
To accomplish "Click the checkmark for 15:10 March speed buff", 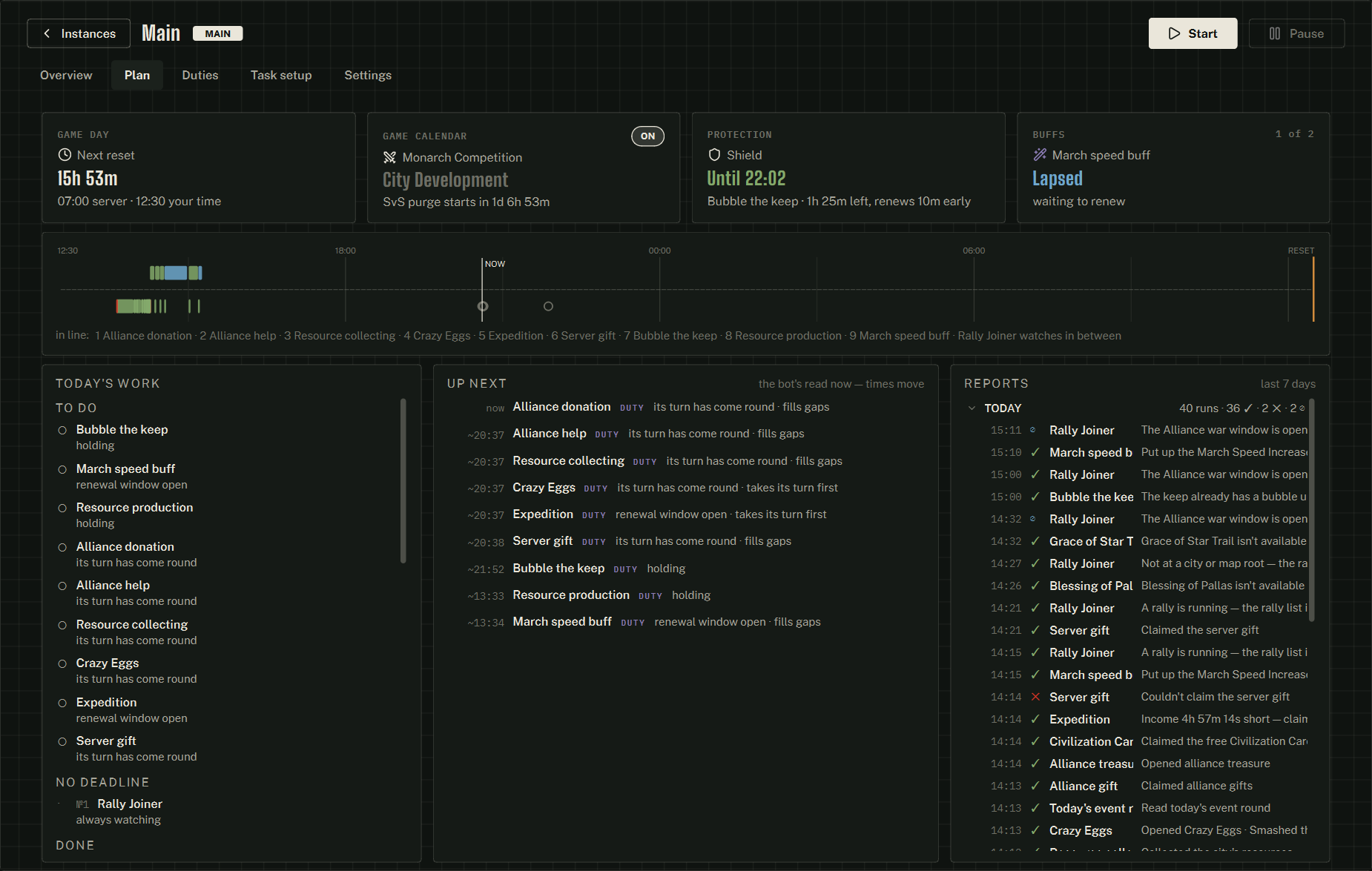I will coord(1035,452).
